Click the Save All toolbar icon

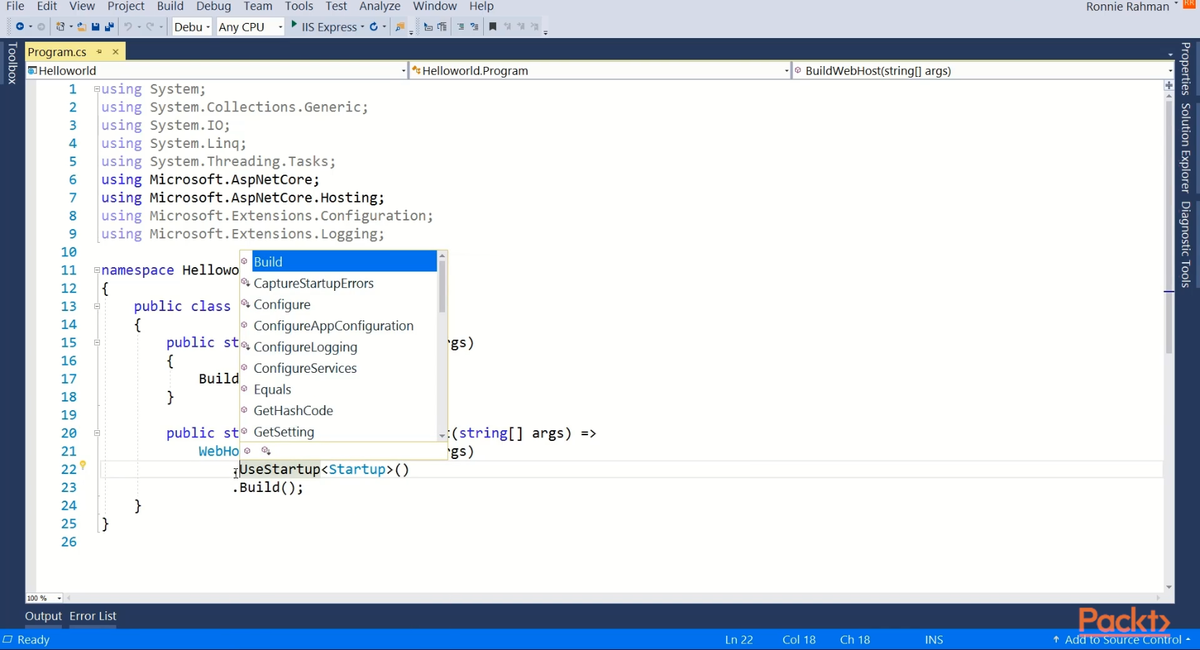click(108, 27)
